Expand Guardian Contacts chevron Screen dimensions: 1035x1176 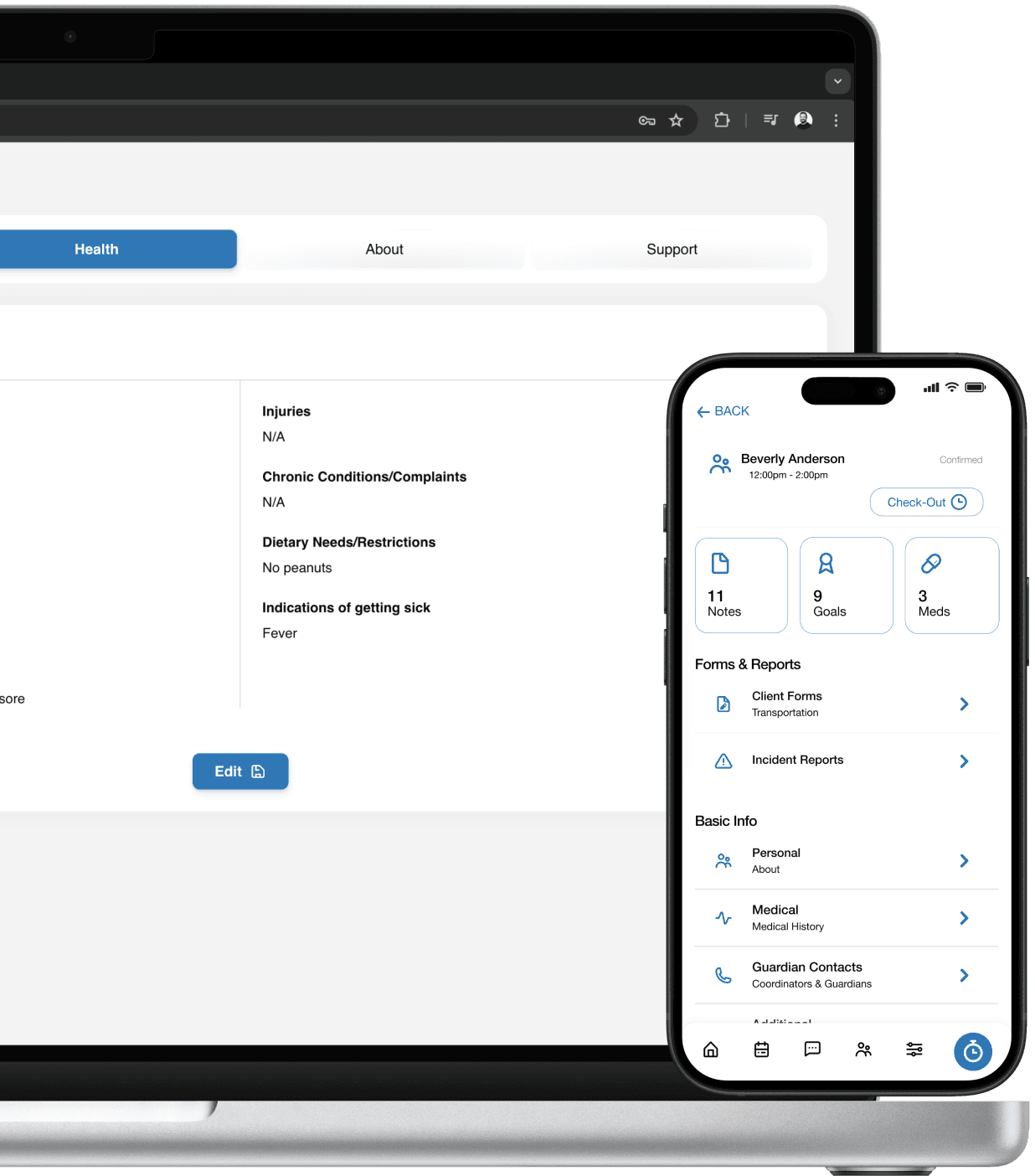click(x=964, y=975)
